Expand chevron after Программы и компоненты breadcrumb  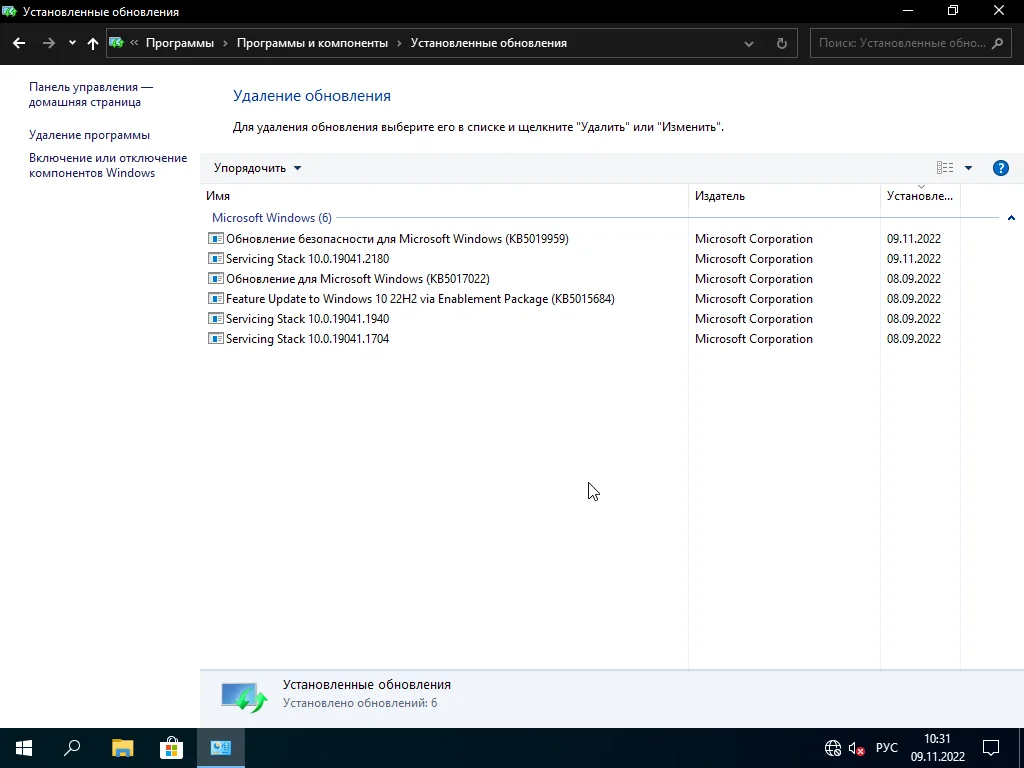pyautogui.click(x=399, y=43)
